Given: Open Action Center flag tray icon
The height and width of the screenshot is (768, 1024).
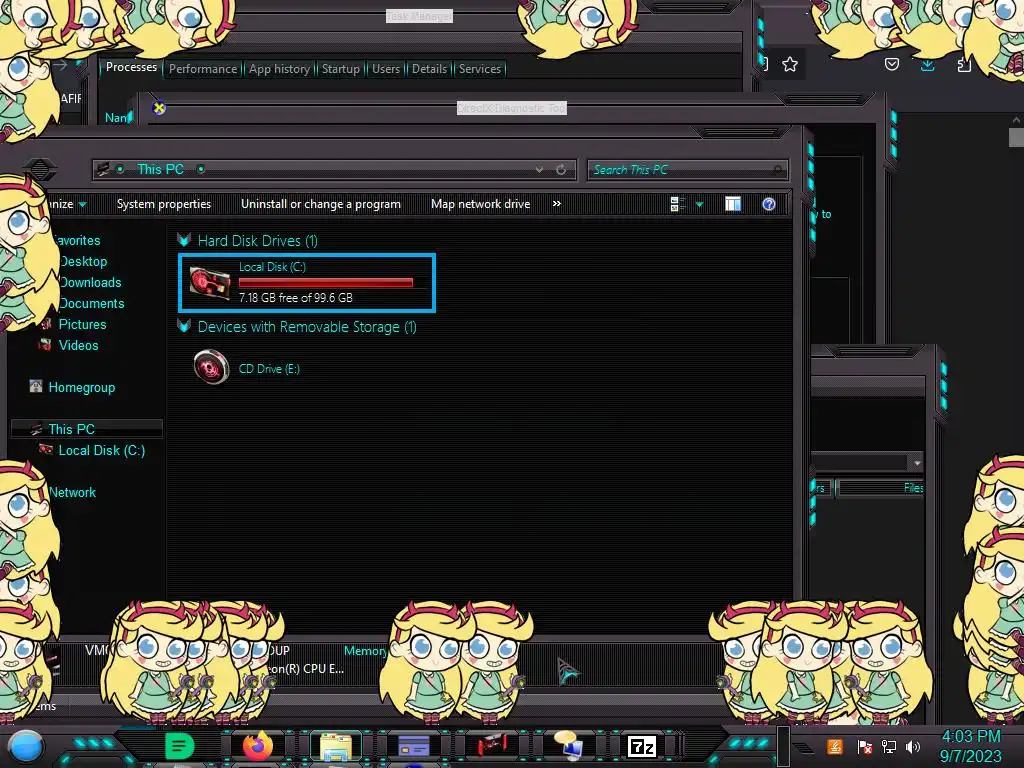Looking at the screenshot, I should click(x=865, y=747).
